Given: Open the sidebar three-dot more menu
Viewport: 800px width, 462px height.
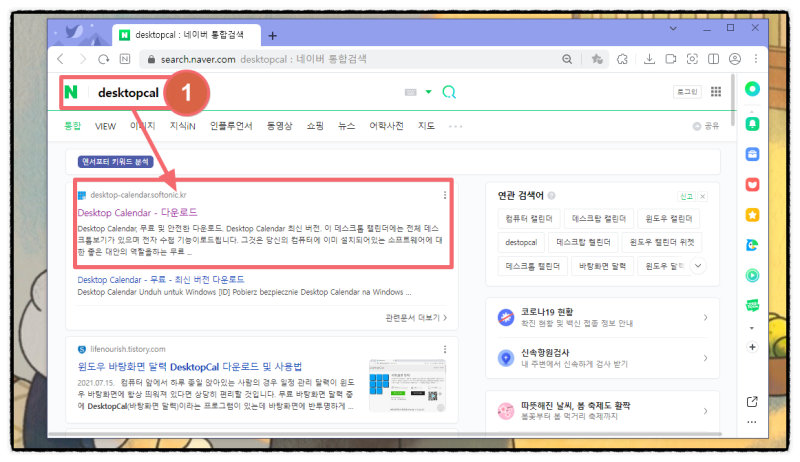Looking at the screenshot, I should [752, 422].
